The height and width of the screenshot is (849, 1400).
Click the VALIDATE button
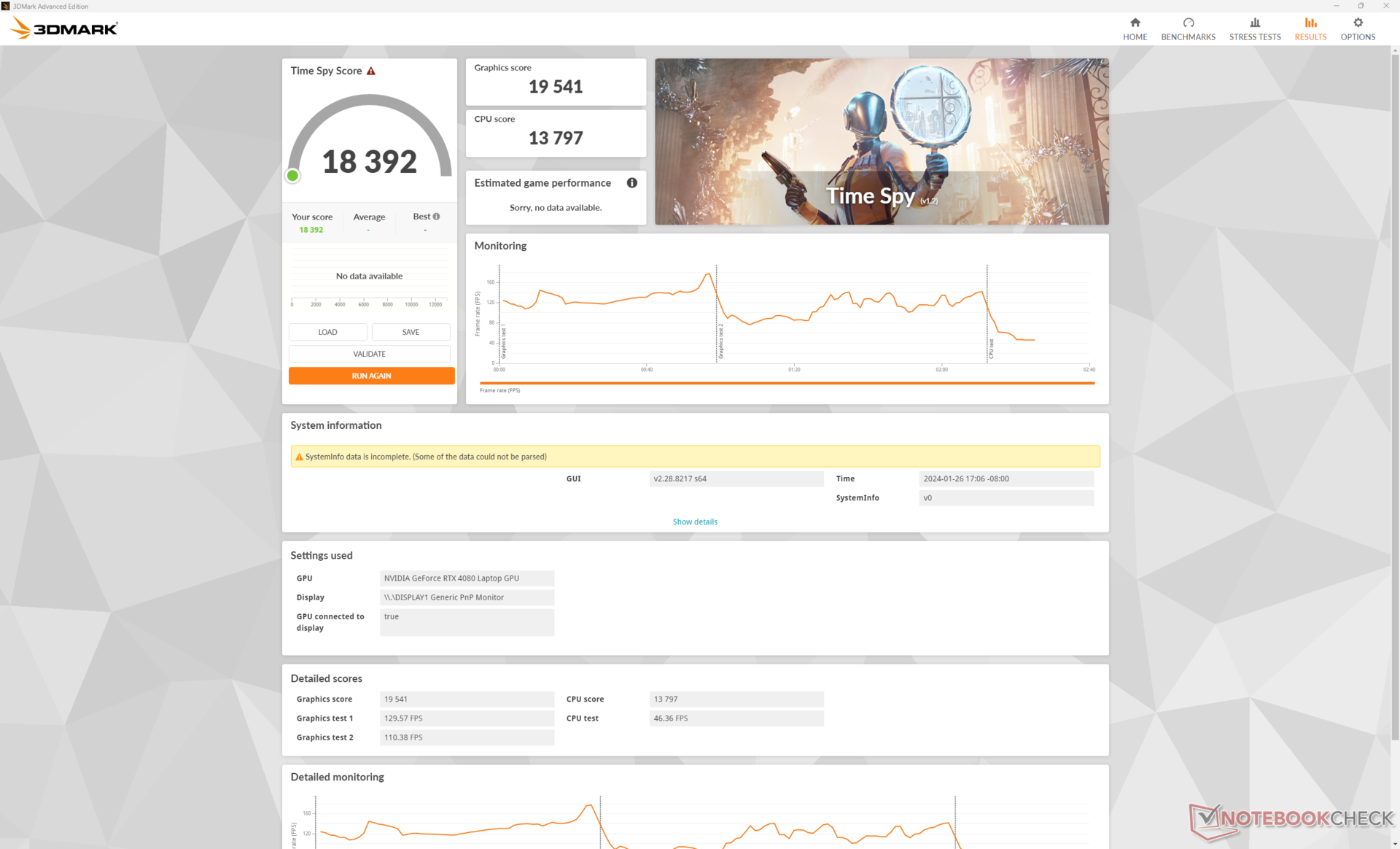369,354
